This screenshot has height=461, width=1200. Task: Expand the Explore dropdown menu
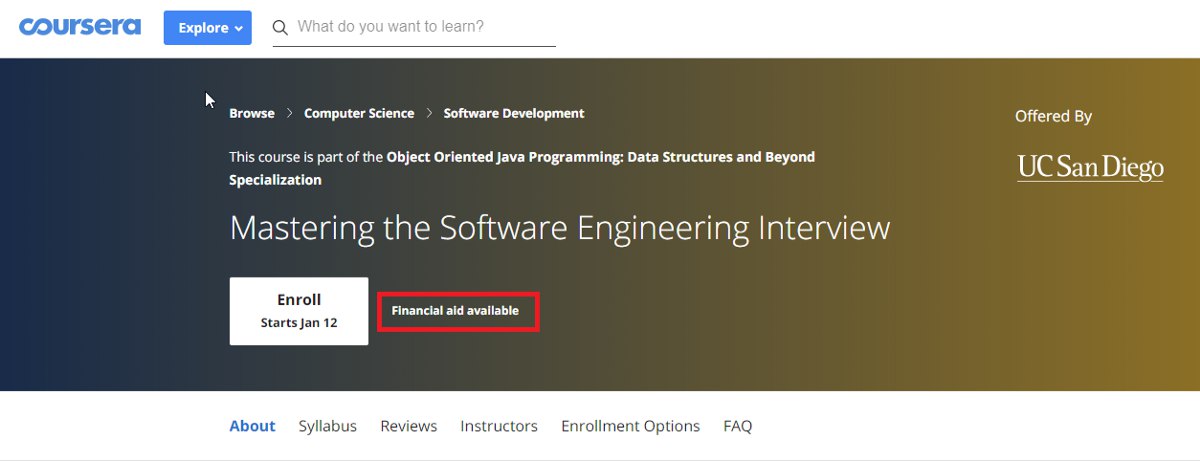point(208,28)
